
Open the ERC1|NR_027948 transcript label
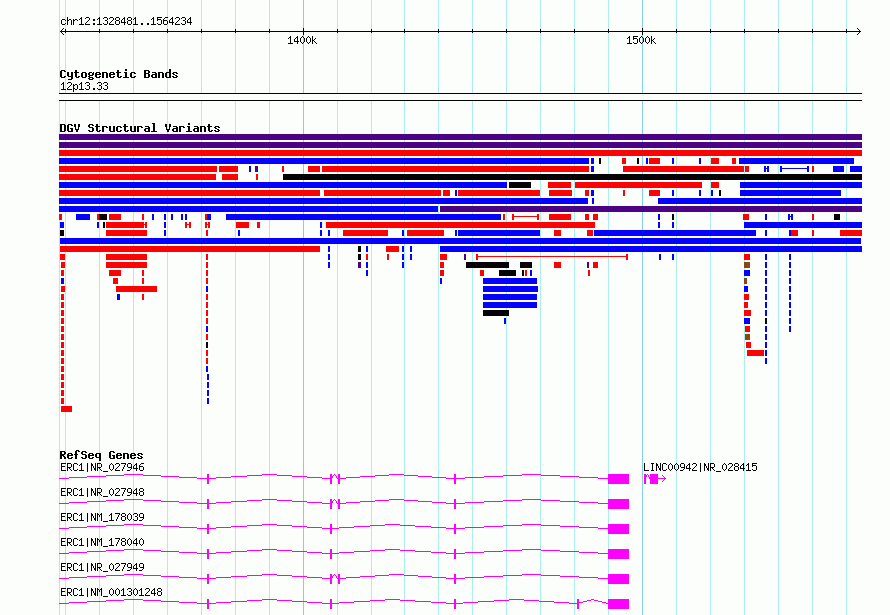[102, 492]
